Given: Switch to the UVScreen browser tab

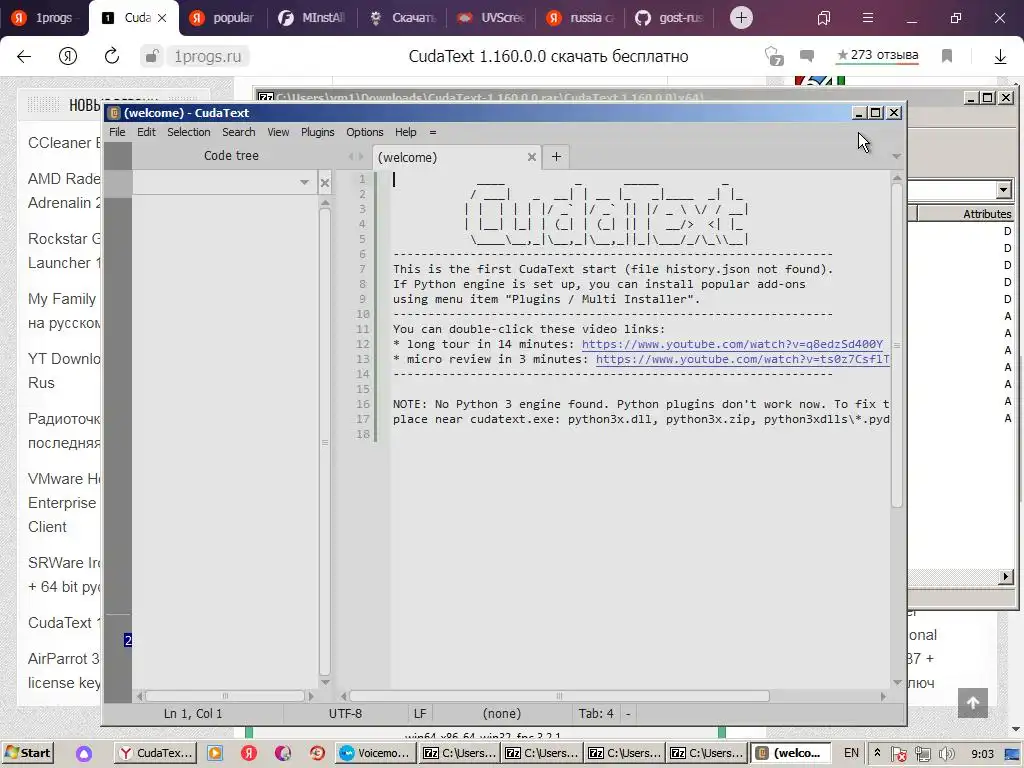Looking at the screenshot, I should (x=491, y=18).
